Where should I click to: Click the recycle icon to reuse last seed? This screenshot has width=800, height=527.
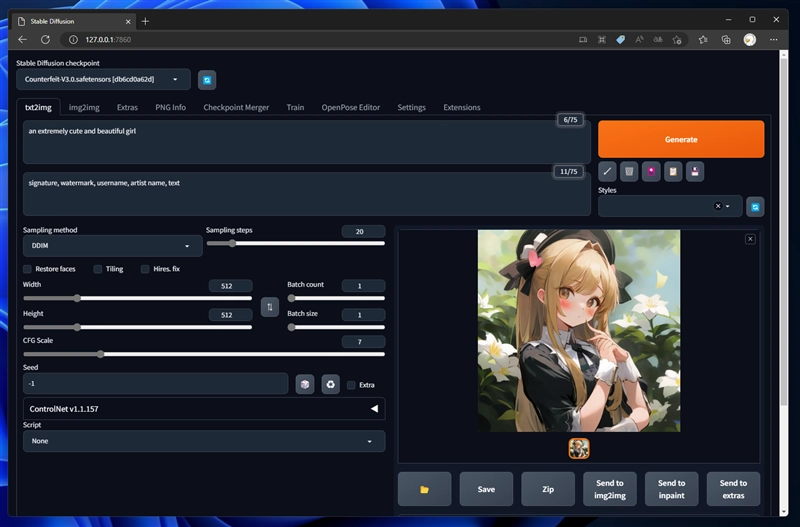[330, 384]
